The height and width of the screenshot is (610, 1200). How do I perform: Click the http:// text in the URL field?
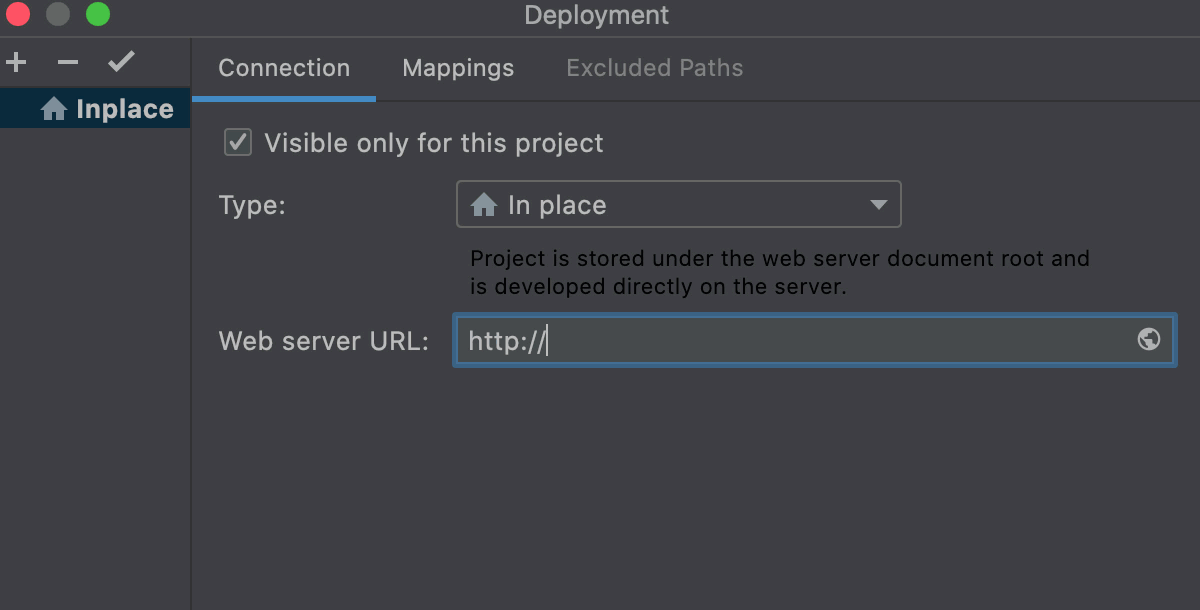pos(504,340)
